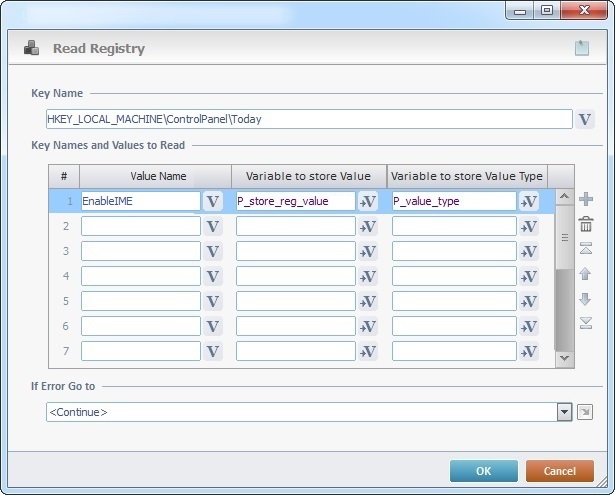Click the OK button

click(483, 471)
